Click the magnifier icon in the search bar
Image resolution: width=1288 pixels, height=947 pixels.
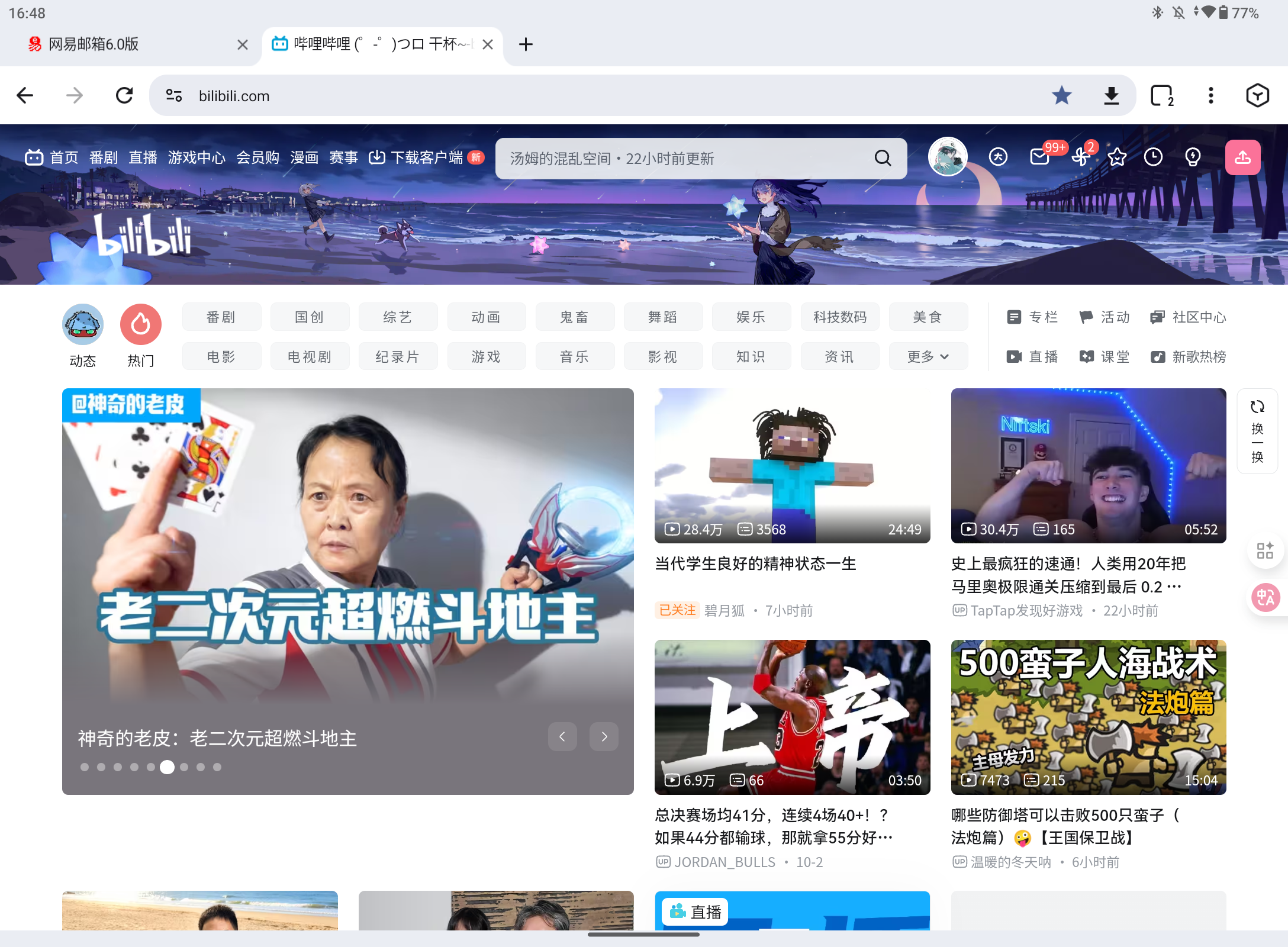coord(883,158)
